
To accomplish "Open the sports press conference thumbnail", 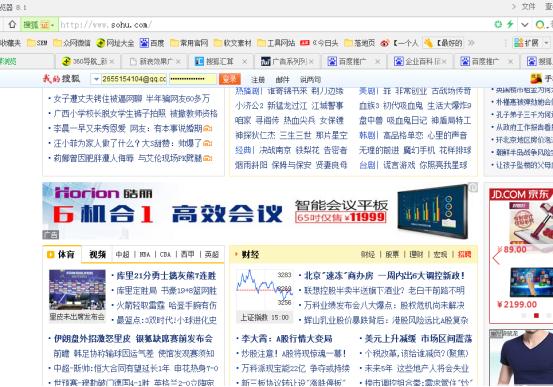I will 77,290.
